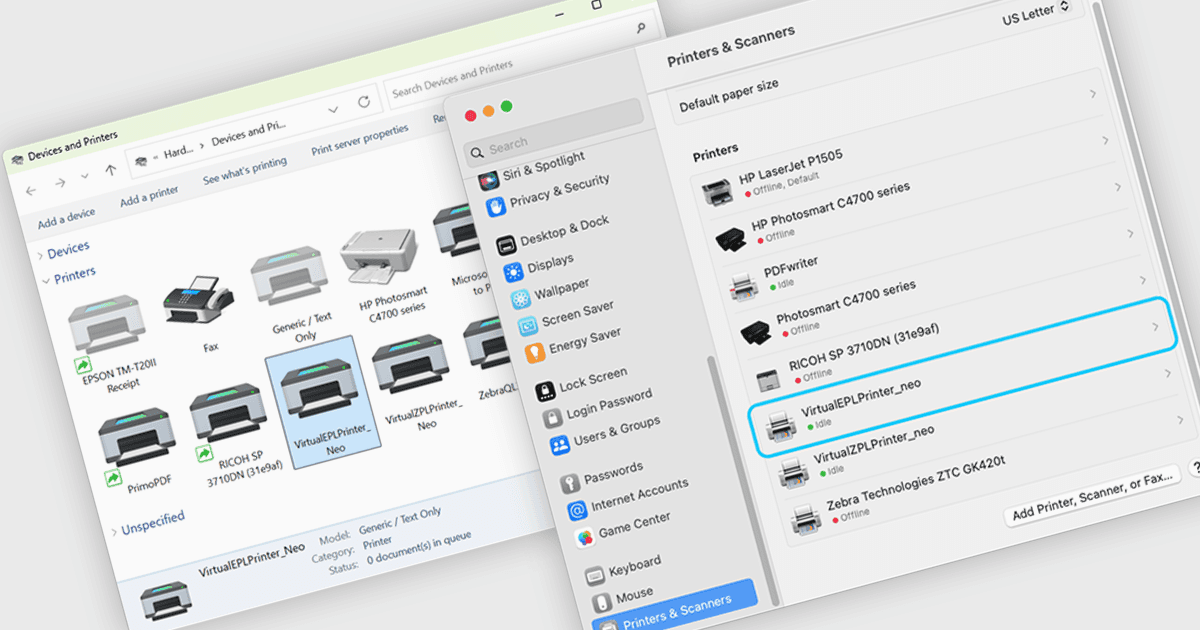Open Keyboard settings
Screen dimensions: 1200x630
(x=622, y=568)
